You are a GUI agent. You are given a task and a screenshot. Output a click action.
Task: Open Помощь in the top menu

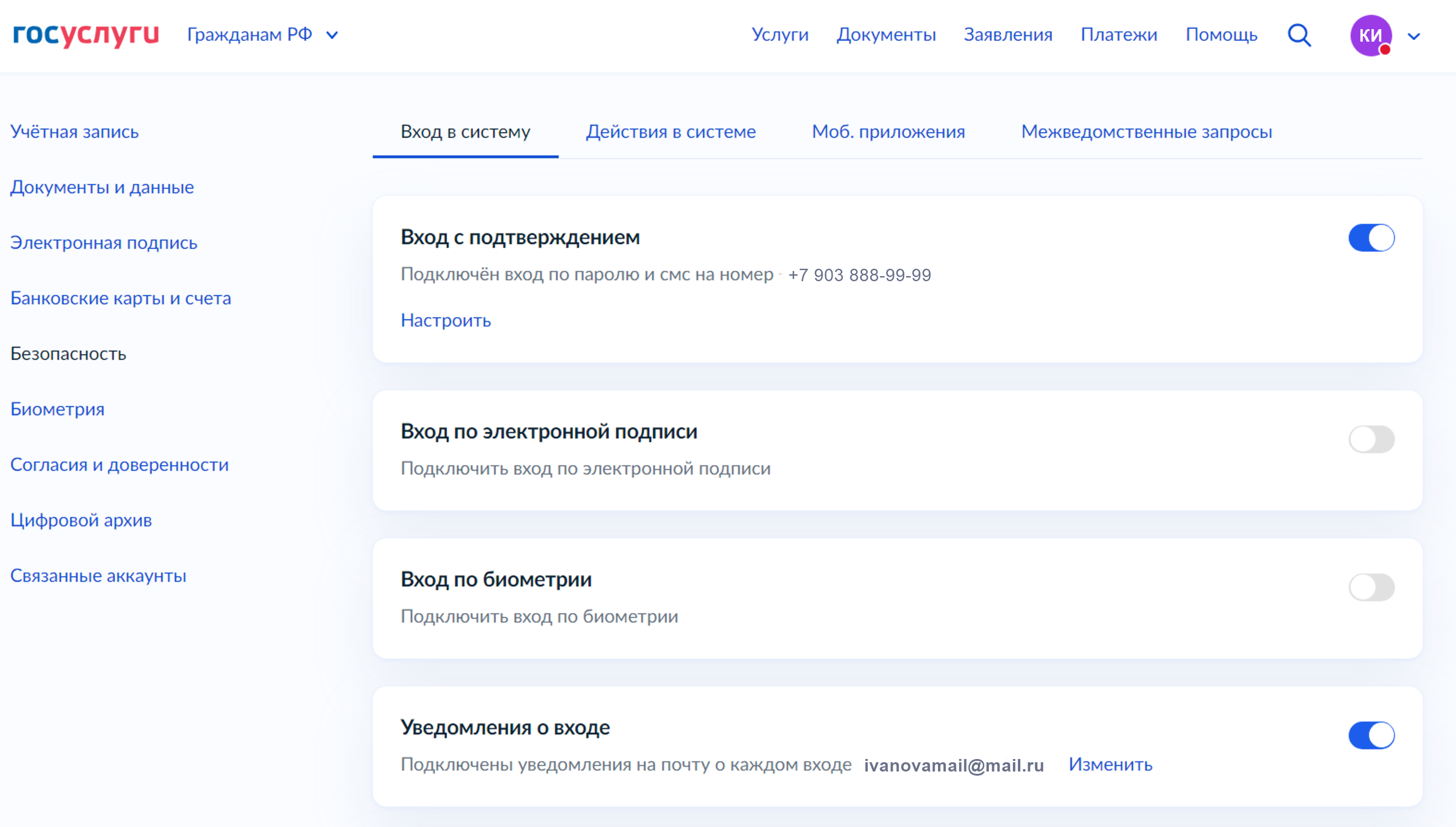click(x=1222, y=35)
